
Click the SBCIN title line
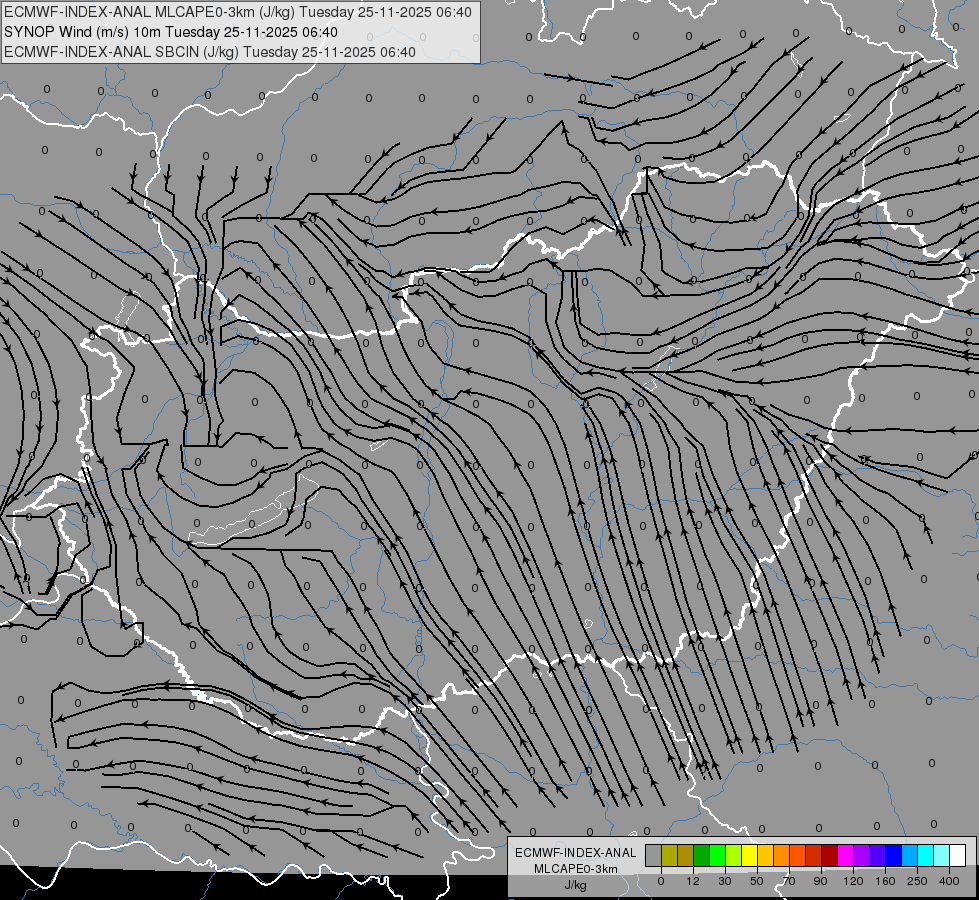tap(210, 52)
